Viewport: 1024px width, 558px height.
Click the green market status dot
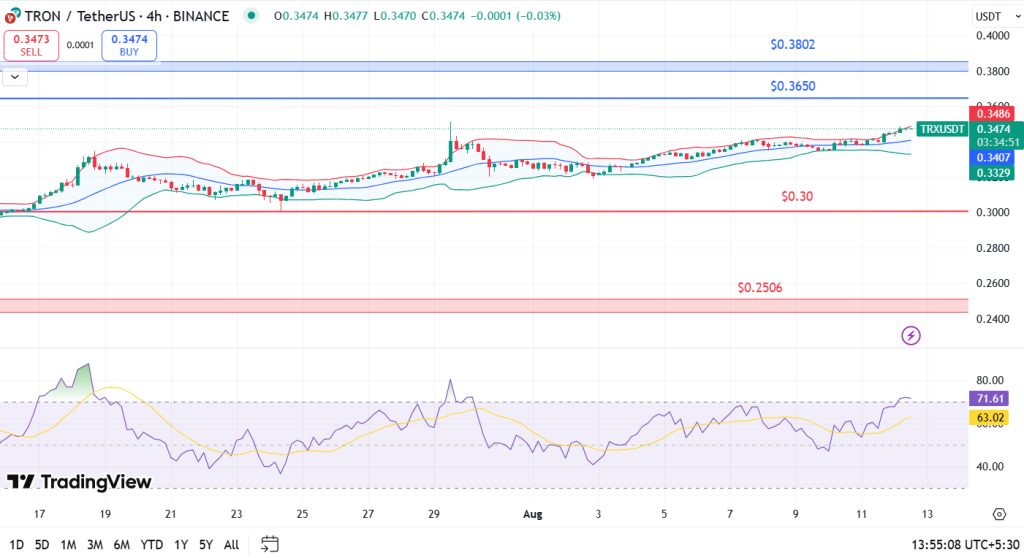coord(251,16)
